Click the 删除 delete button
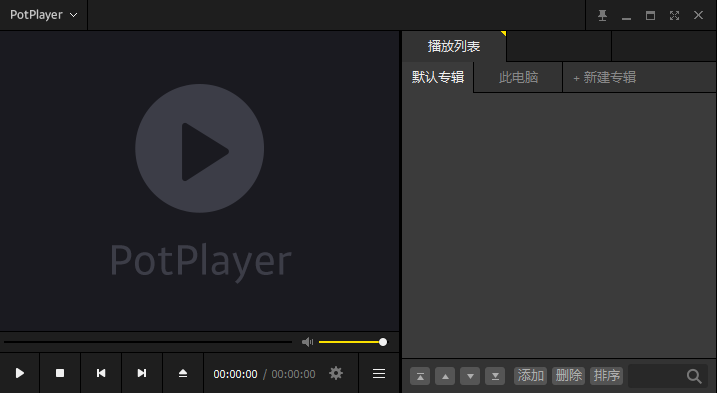The image size is (717, 393). [x=568, y=376]
